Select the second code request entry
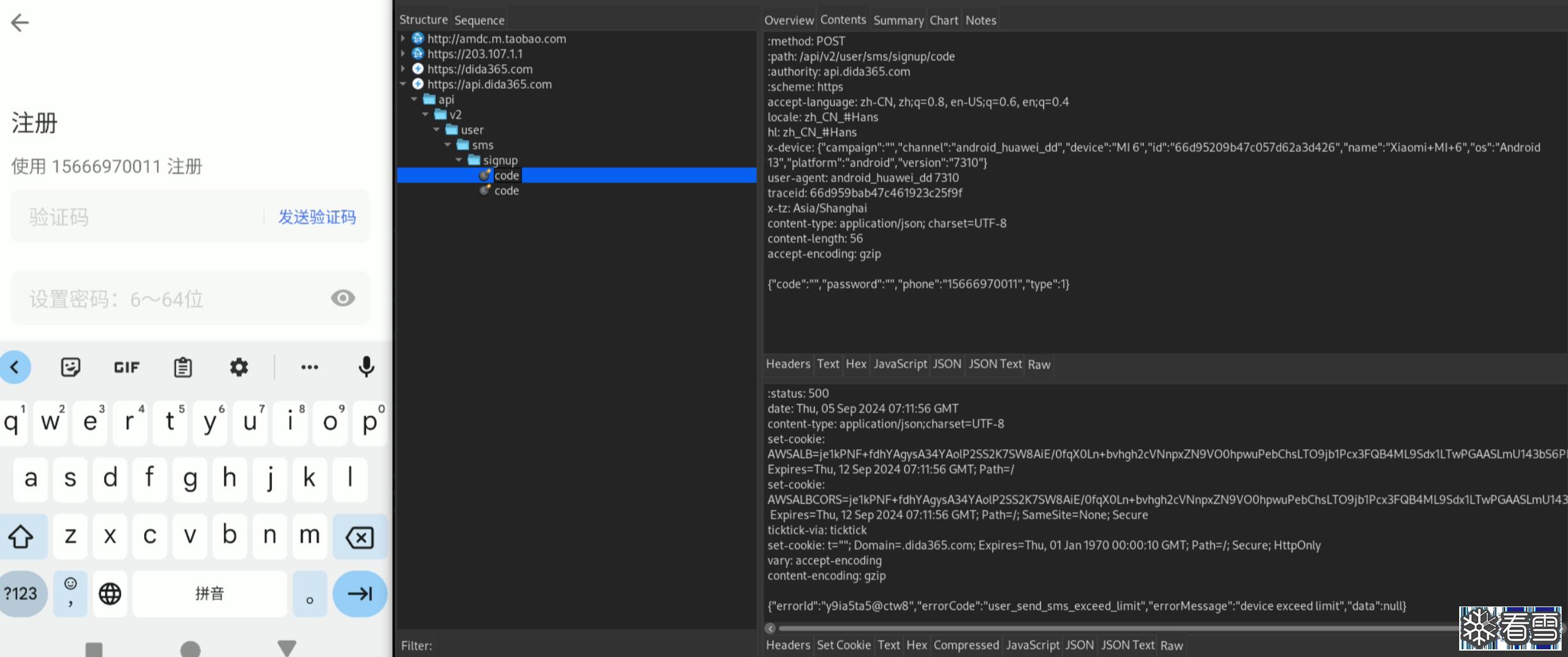 pyautogui.click(x=506, y=191)
